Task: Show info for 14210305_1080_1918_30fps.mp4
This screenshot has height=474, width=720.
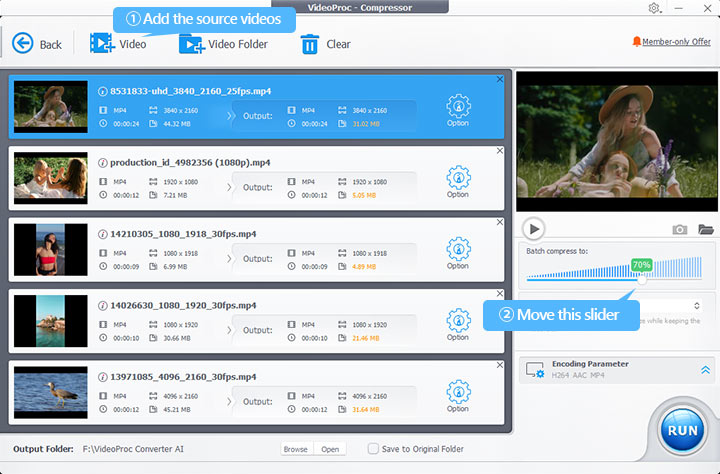Action: click(103, 234)
